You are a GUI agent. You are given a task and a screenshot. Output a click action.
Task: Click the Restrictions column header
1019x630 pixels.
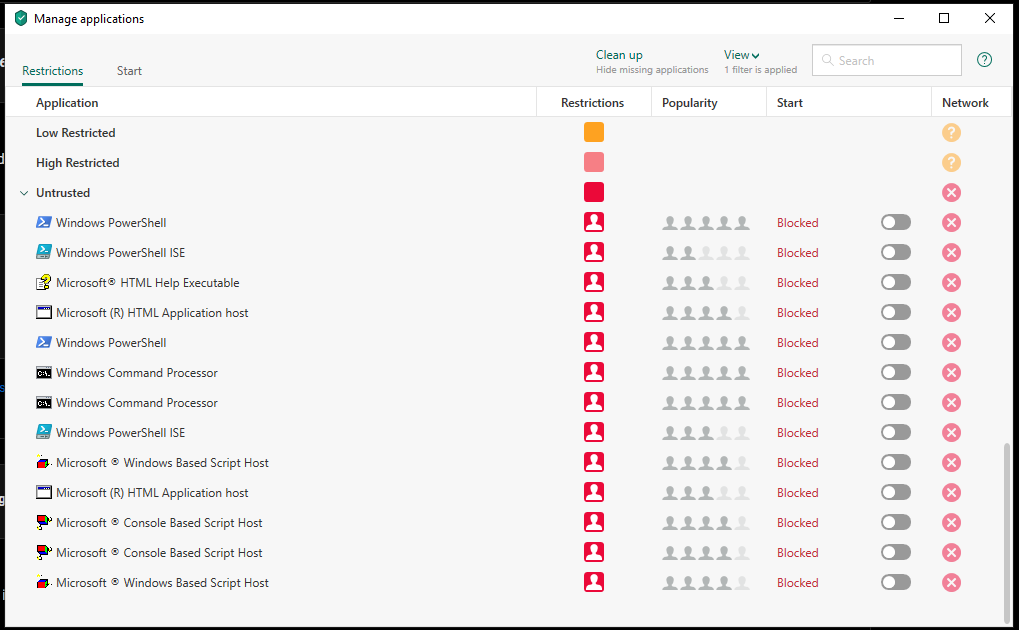pos(592,103)
